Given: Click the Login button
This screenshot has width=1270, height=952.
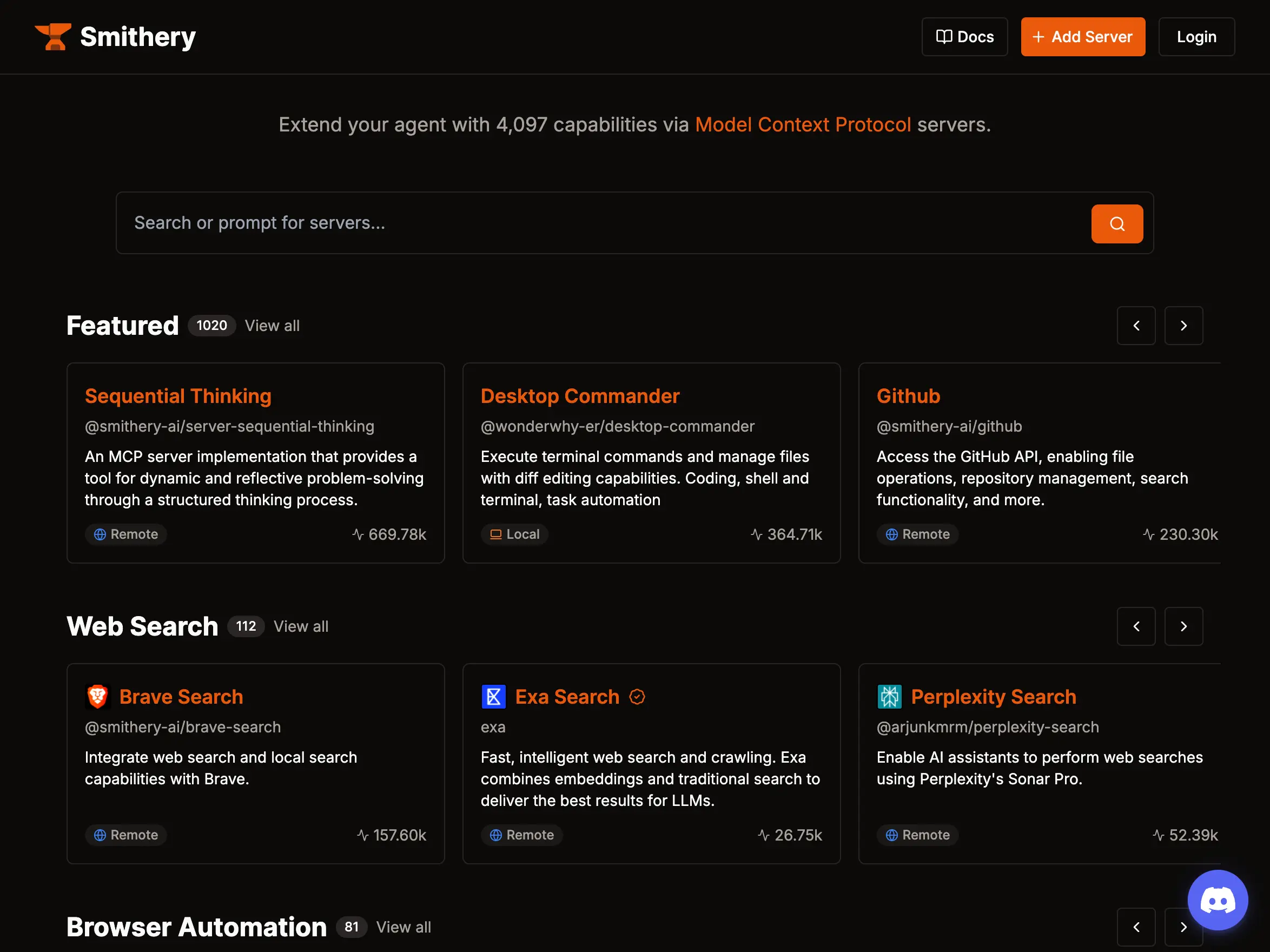Looking at the screenshot, I should point(1196,37).
